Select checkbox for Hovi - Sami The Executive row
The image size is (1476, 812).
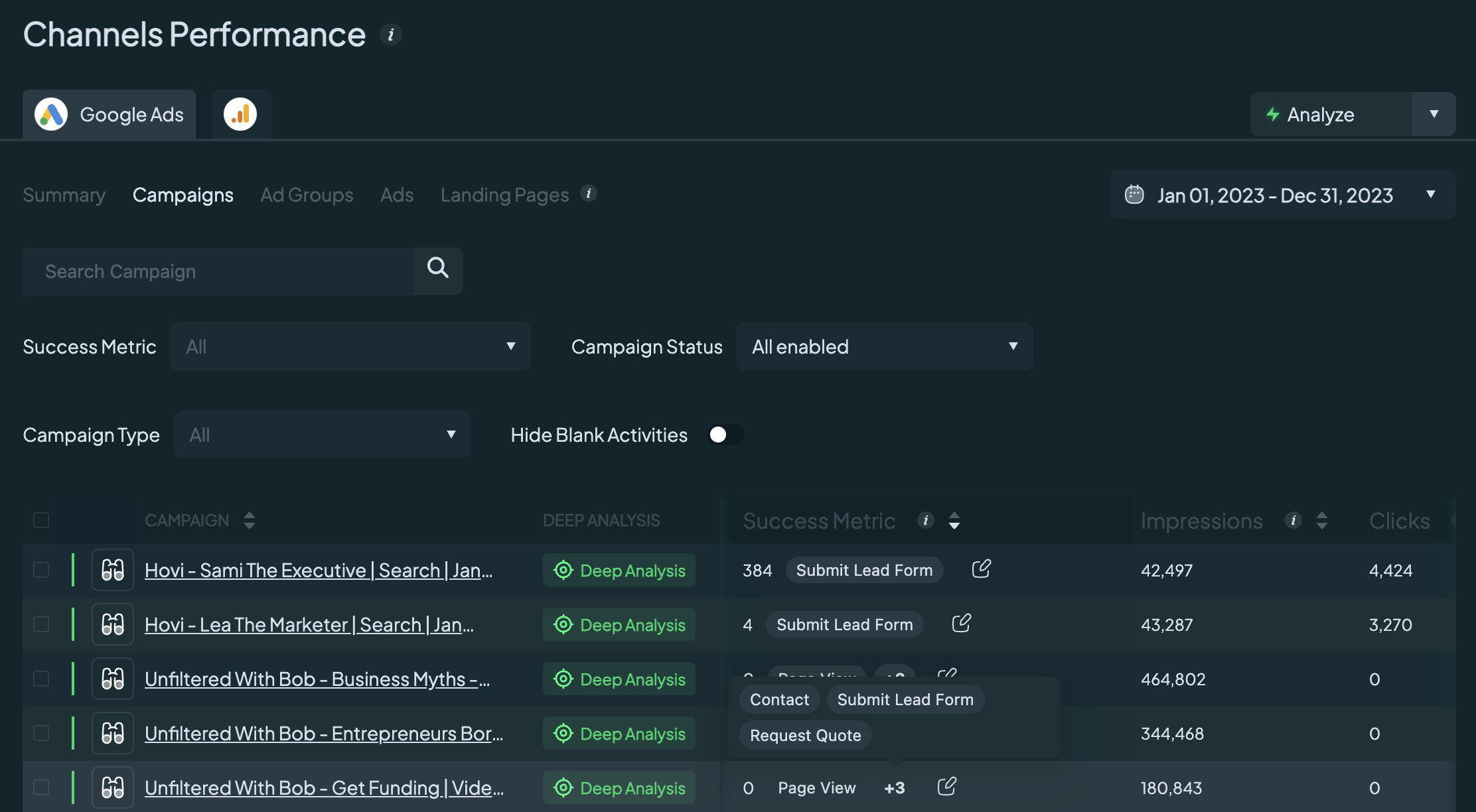tap(41, 570)
